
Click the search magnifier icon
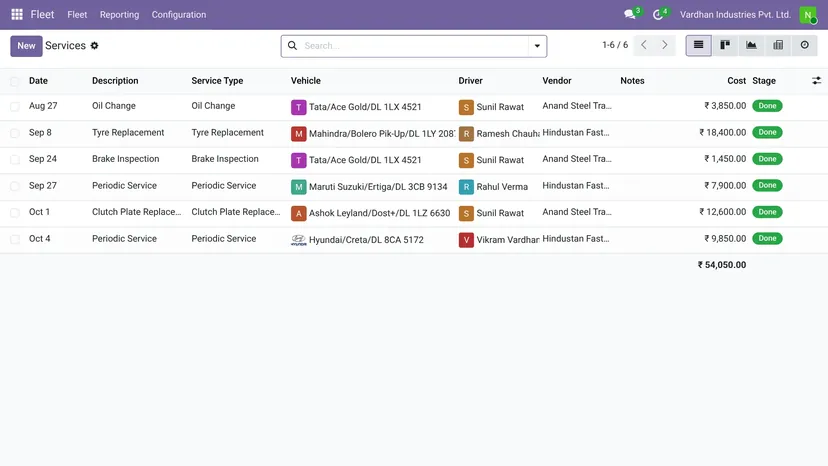point(292,45)
